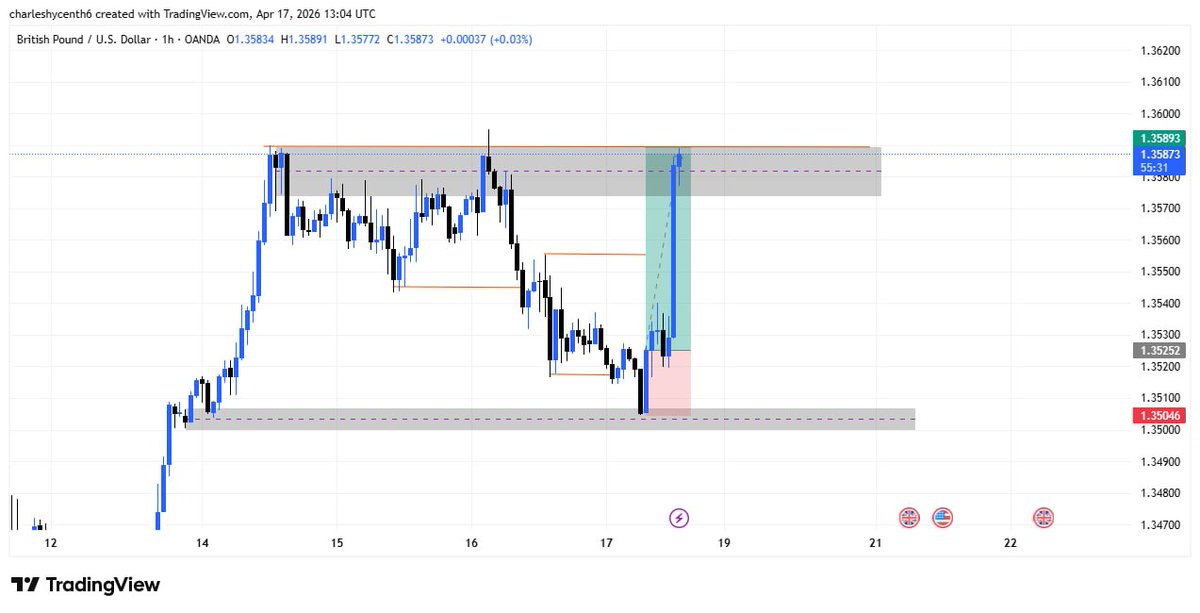1200x613 pixels.
Task: Click the grey price label 1.35252
Action: 1159,351
